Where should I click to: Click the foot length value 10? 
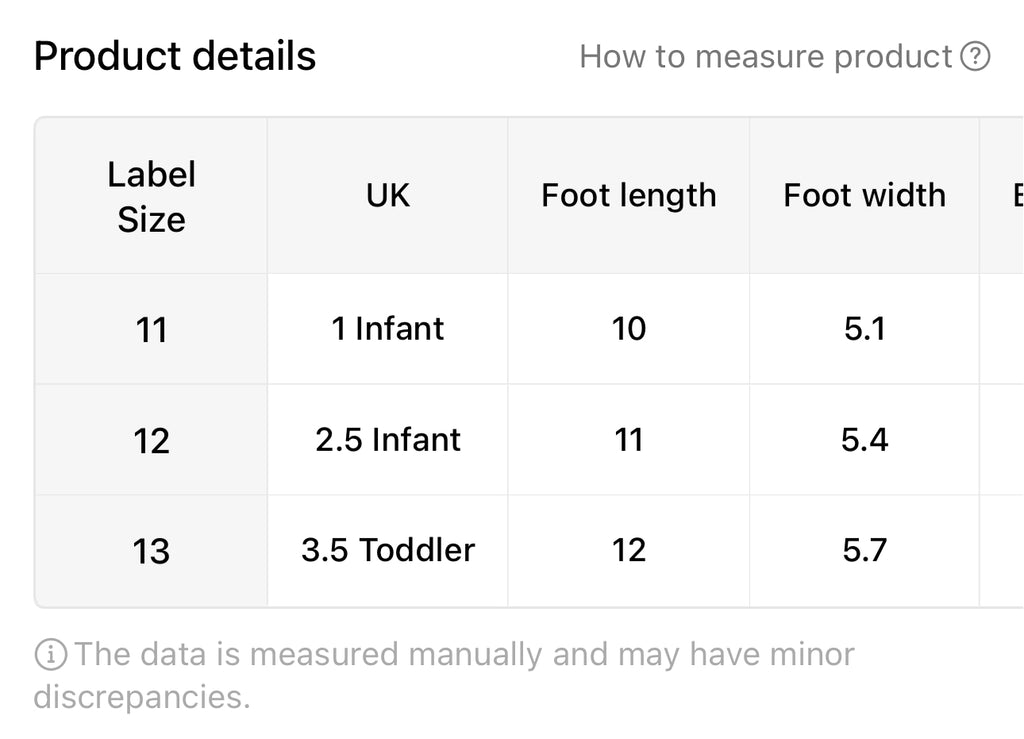629,329
